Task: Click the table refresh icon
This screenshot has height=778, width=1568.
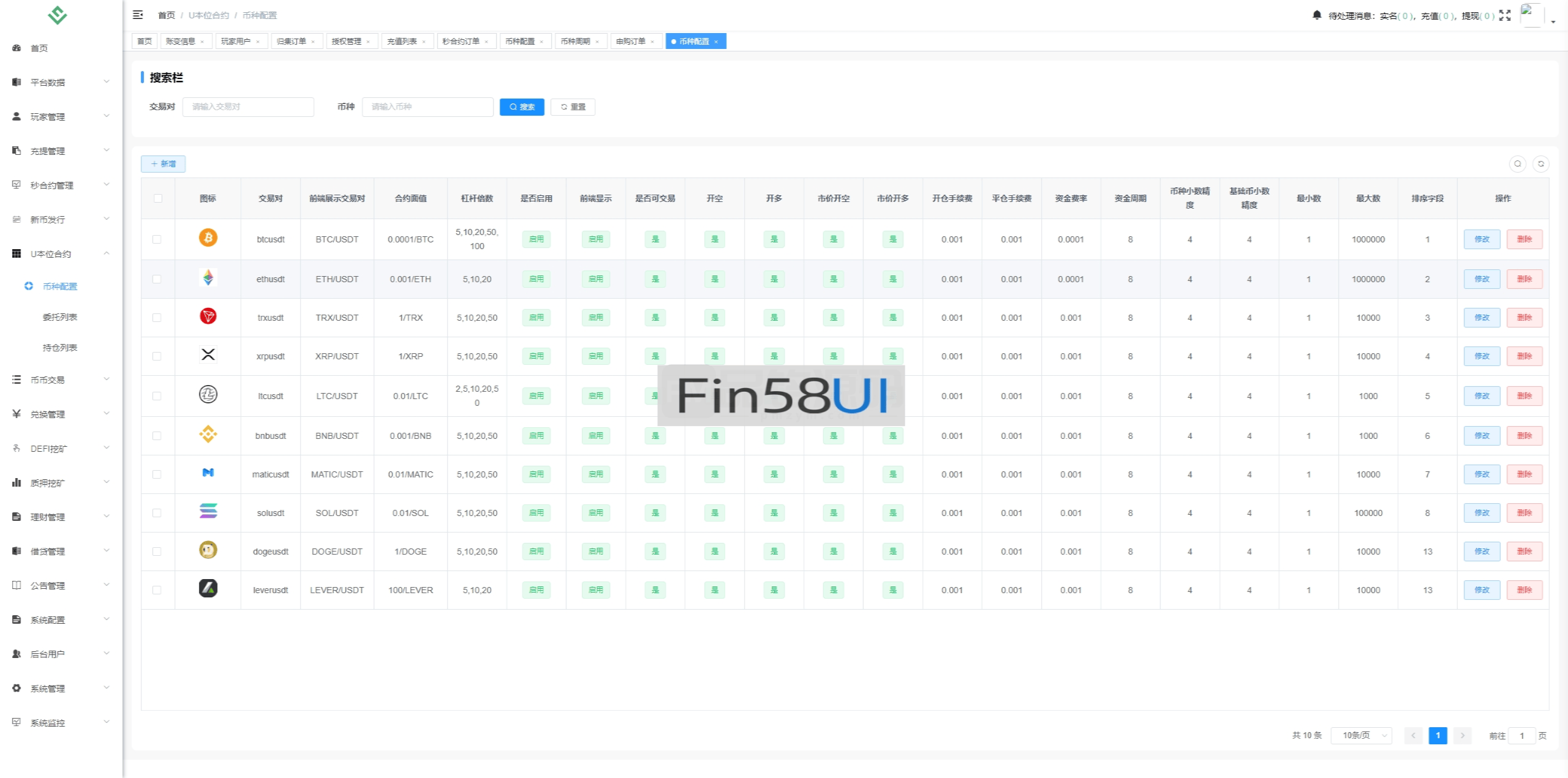Action: (x=1540, y=163)
